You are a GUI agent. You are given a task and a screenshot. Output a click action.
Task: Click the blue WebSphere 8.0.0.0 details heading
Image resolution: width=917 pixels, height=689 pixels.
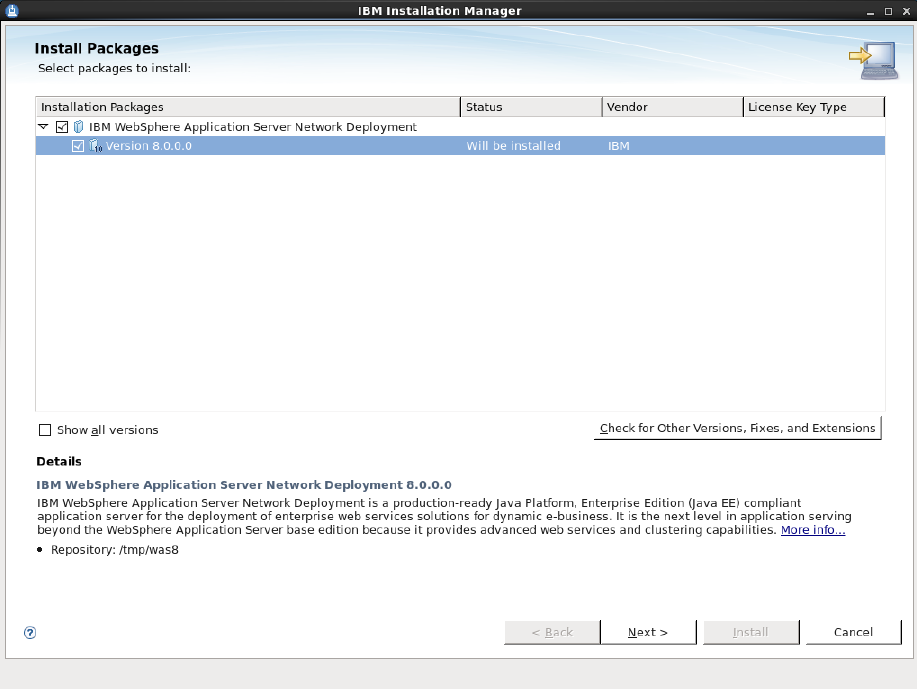(x=244, y=485)
